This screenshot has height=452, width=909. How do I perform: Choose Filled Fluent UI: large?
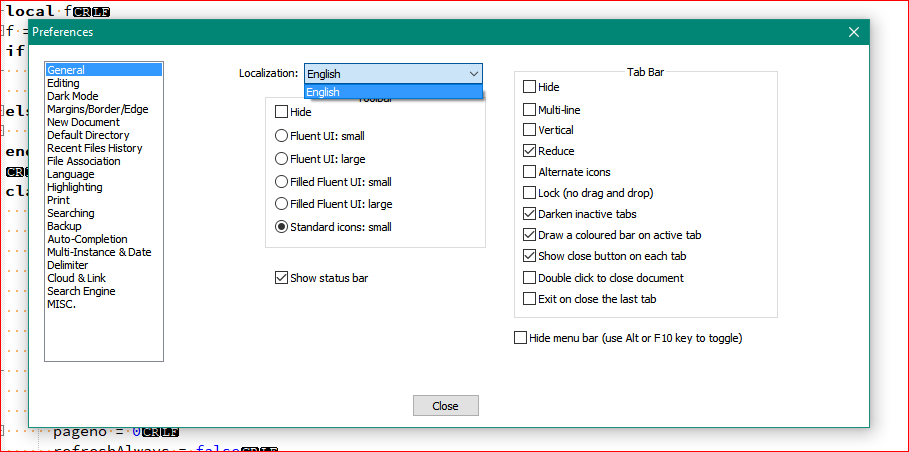pyautogui.click(x=281, y=205)
